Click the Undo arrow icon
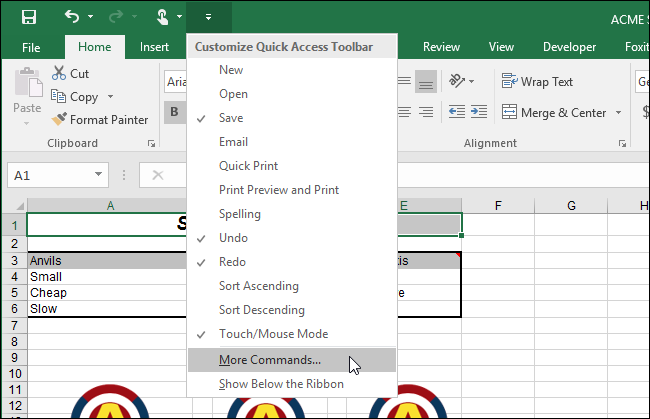The height and width of the screenshot is (419, 650). pos(72,17)
